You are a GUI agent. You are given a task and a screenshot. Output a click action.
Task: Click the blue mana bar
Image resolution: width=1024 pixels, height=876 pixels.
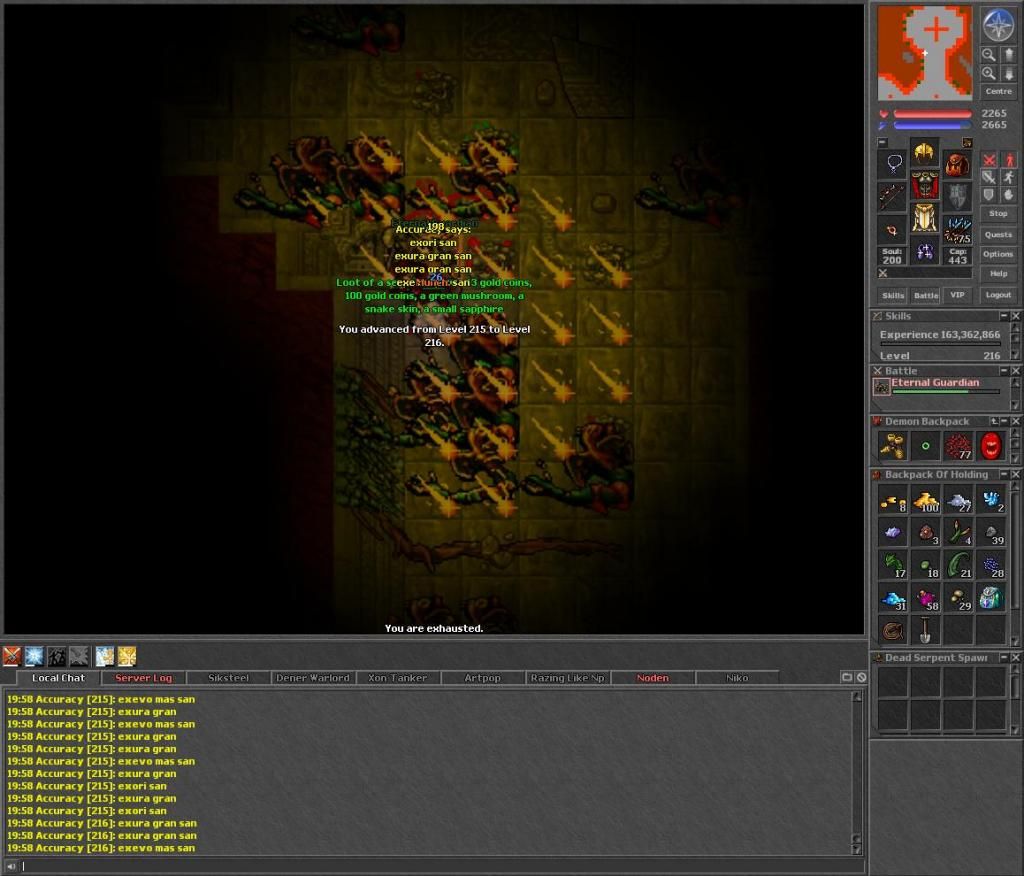[932, 125]
